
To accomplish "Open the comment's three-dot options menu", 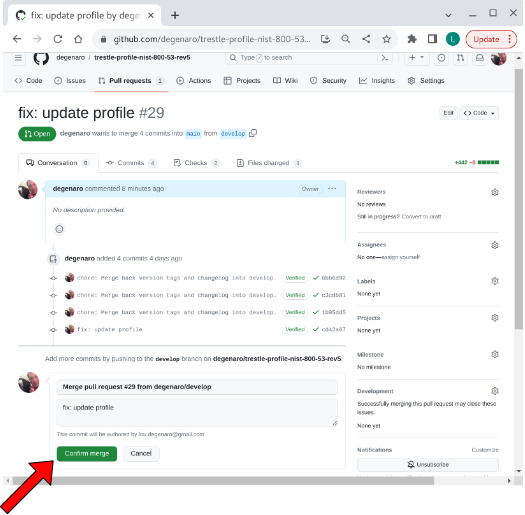I will pyautogui.click(x=332, y=189).
